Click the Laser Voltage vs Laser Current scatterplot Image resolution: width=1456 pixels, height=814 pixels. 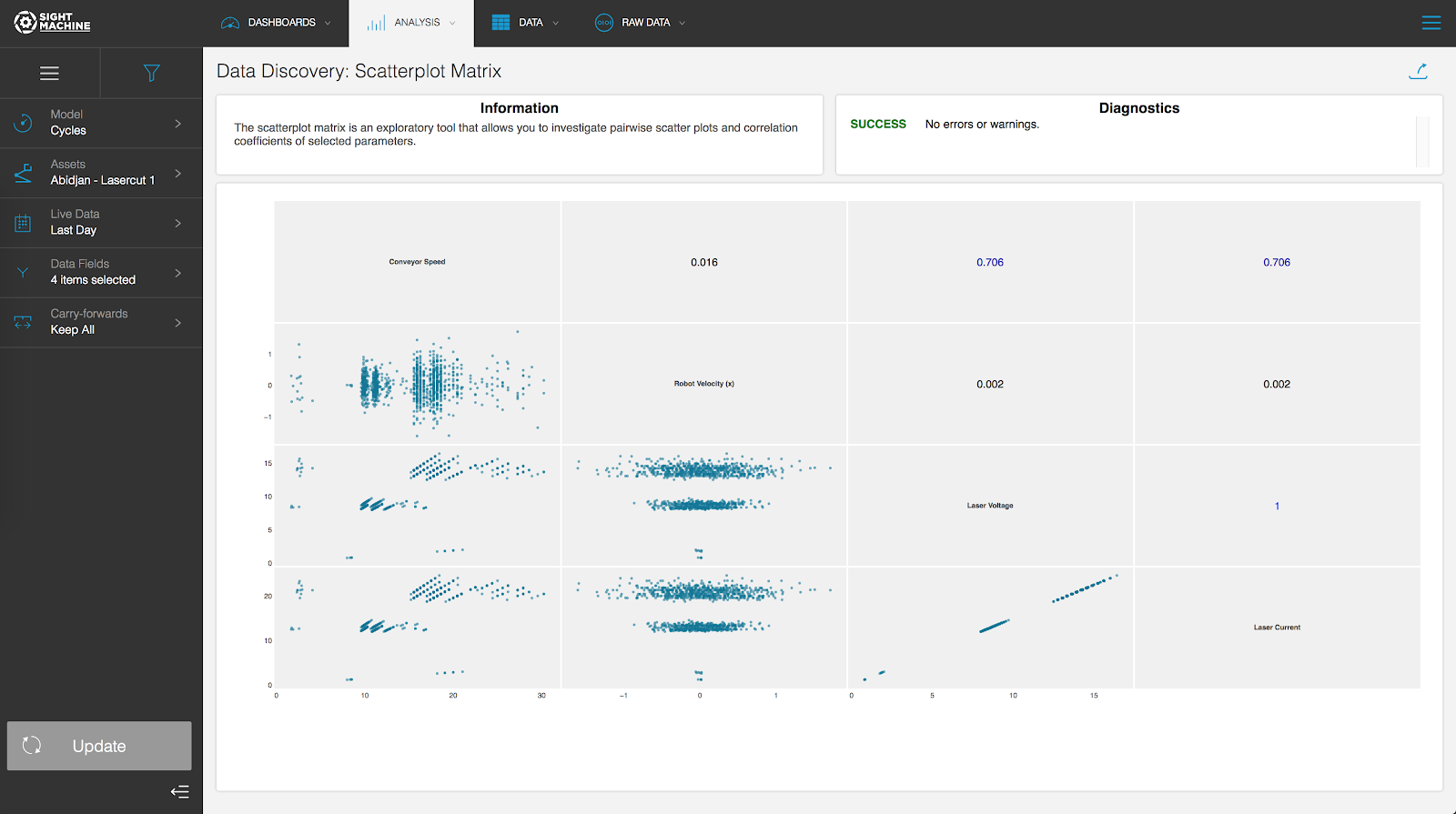click(x=990, y=628)
